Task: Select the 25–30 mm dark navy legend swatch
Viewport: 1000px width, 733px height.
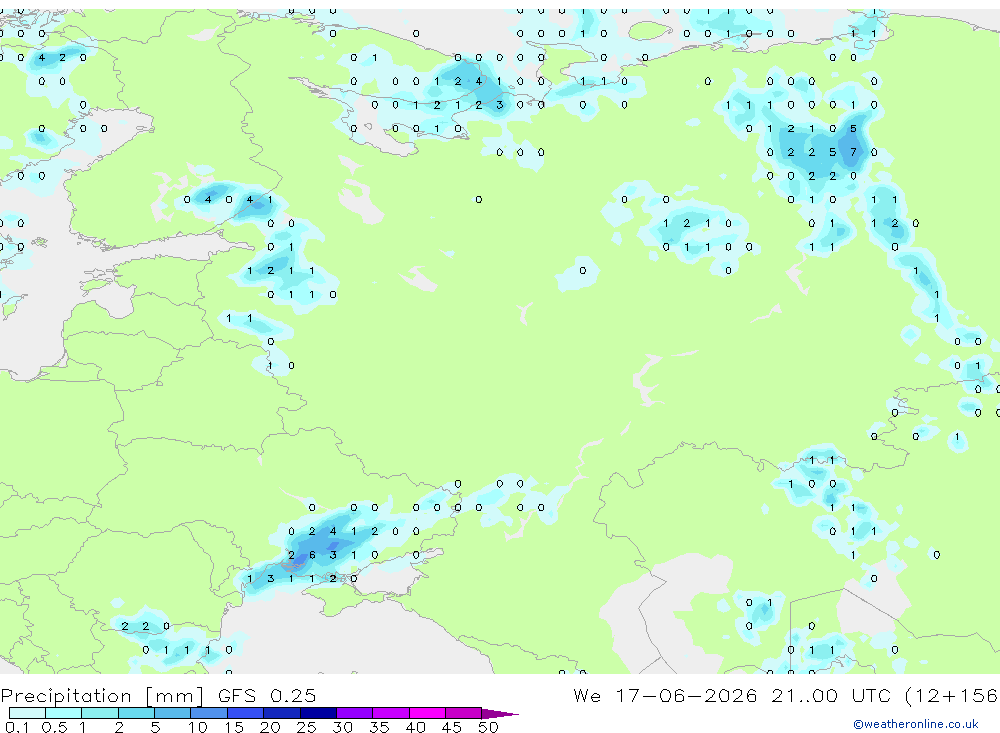Action: (318, 713)
